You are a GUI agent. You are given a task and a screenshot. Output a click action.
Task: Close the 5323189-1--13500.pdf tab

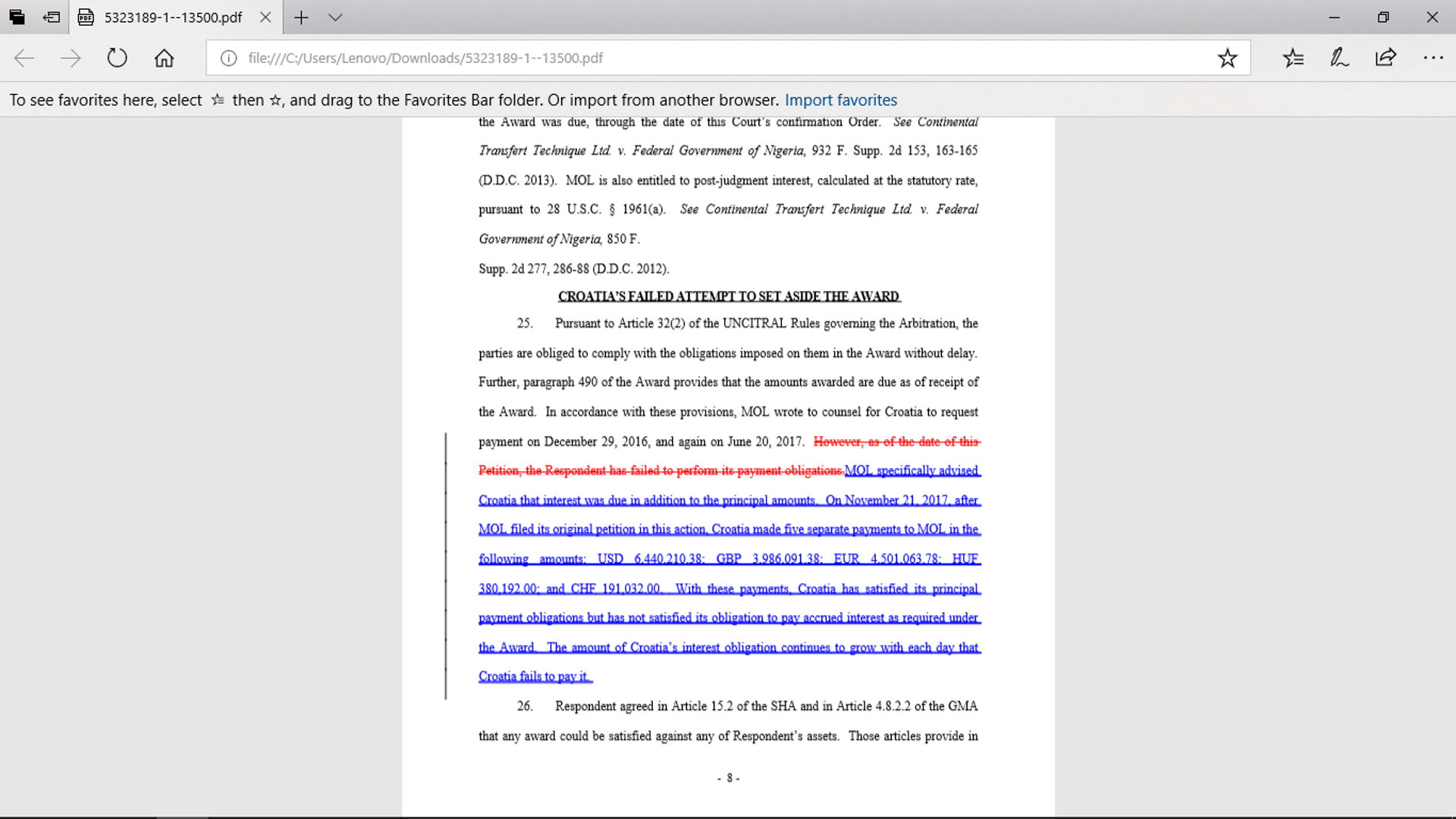(x=265, y=17)
